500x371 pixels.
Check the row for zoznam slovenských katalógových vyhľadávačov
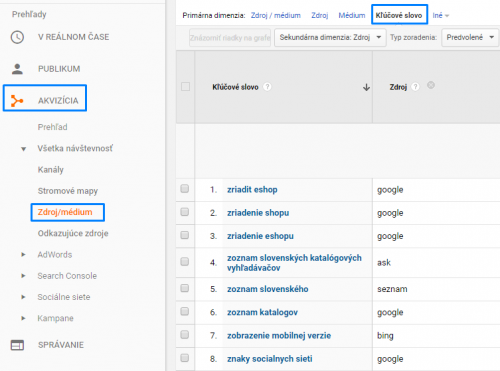pyautogui.click(x=185, y=262)
